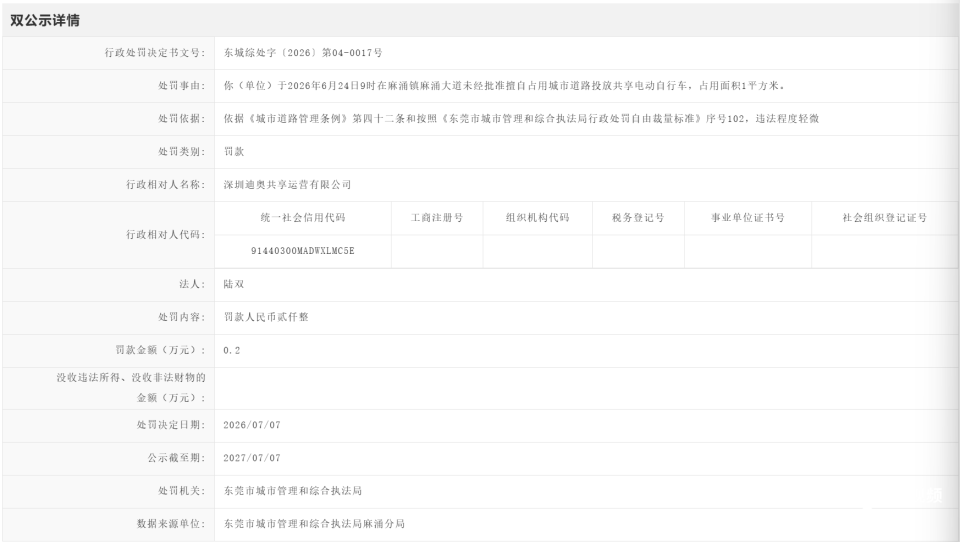
Task: Click the 处罚类别 label
Action: [182, 152]
